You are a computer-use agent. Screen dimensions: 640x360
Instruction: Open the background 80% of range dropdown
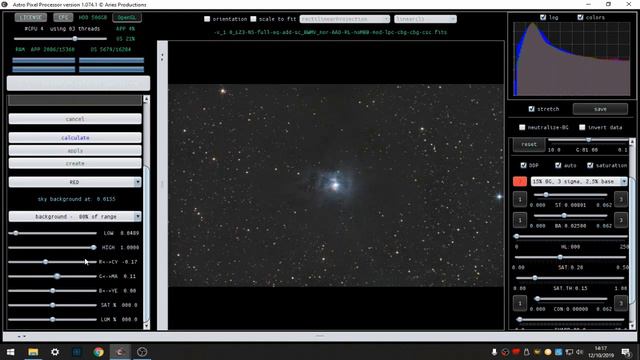(75, 216)
